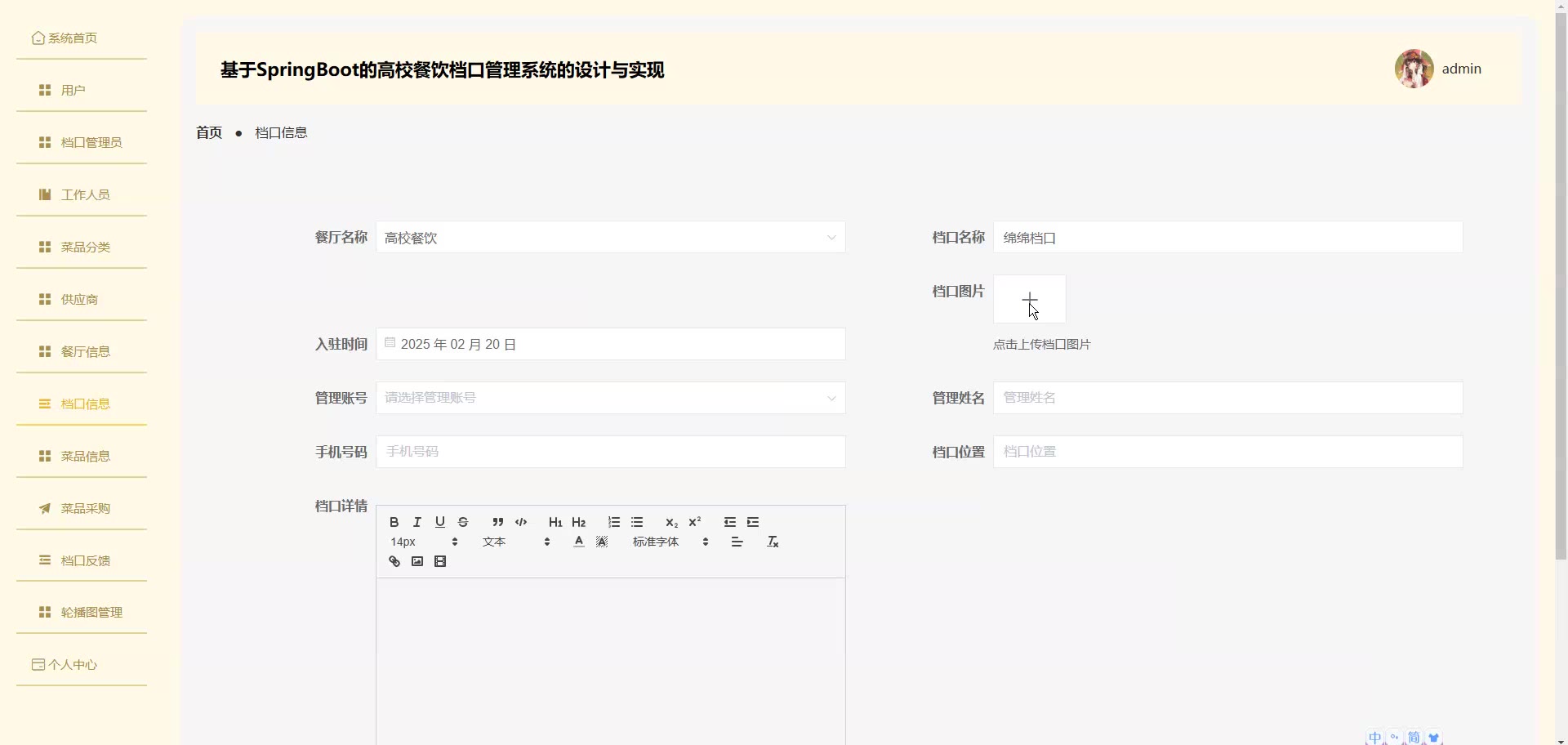Open the 餐厅名称 dropdown
This screenshot has height=745, width=1568.
point(610,238)
